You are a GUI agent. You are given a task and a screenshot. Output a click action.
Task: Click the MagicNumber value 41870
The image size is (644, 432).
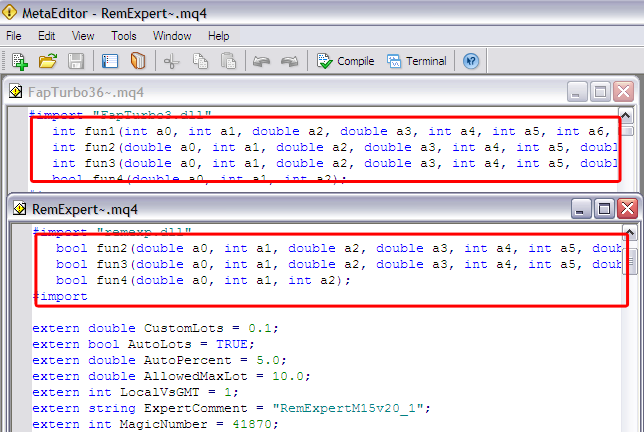252,425
